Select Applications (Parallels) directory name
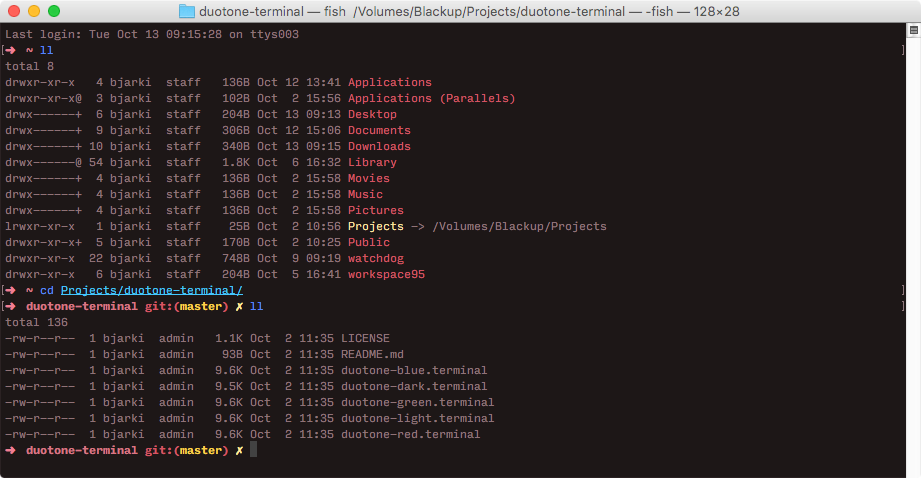The height and width of the screenshot is (478, 921). coord(431,98)
